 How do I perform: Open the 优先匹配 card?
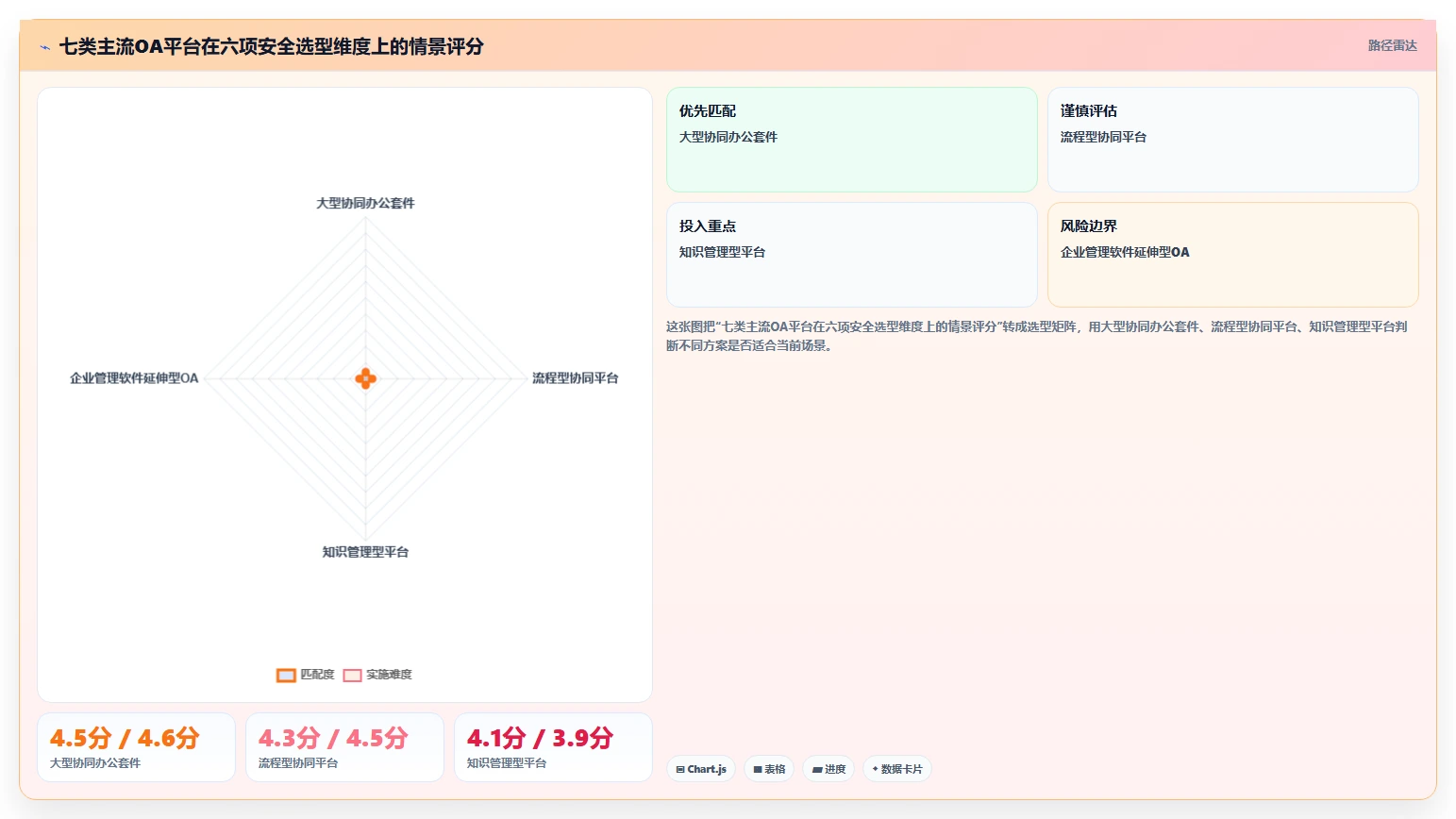[851, 140]
